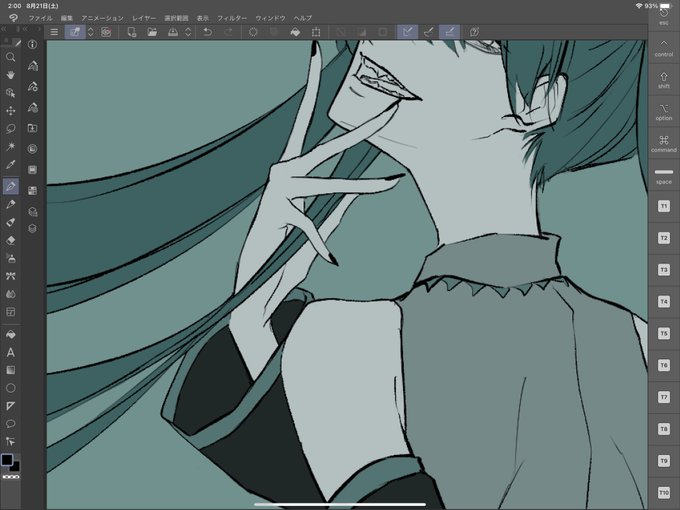Tap the esc edge keyboard button
Image resolution: width=680 pixels, height=510 pixels.
point(664,16)
